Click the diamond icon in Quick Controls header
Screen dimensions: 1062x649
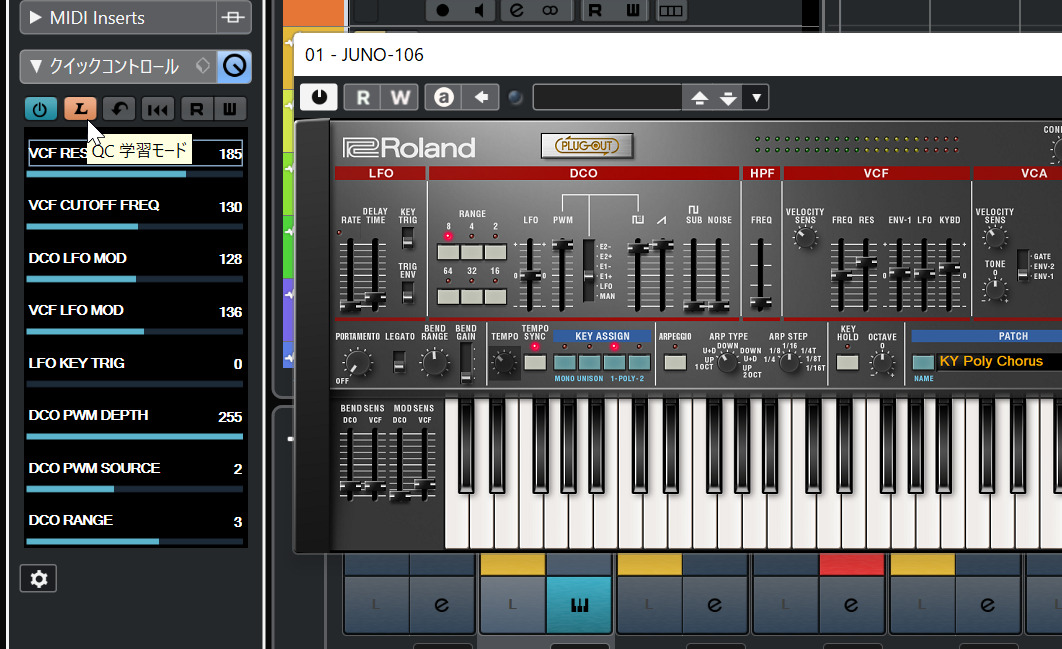click(203, 65)
